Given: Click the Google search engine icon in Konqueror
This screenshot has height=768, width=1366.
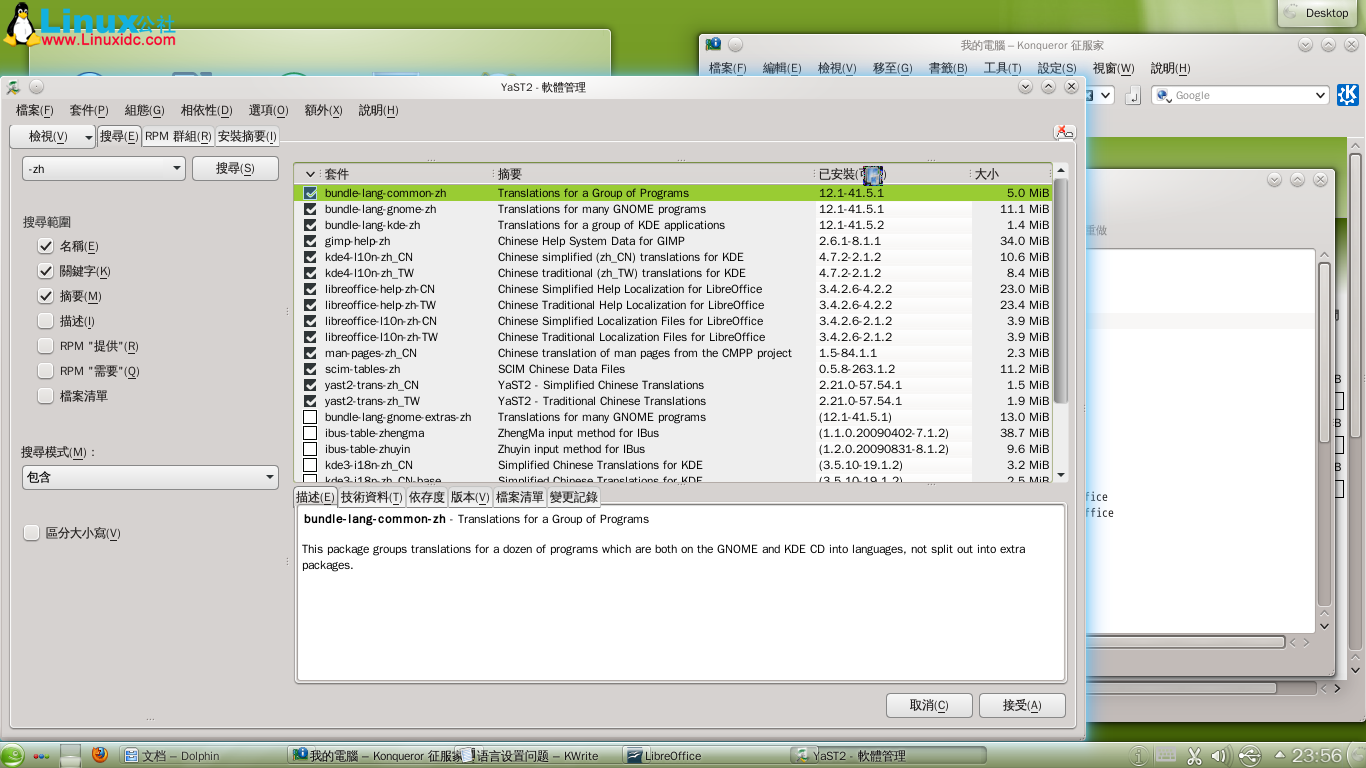Looking at the screenshot, I should coord(1164,95).
